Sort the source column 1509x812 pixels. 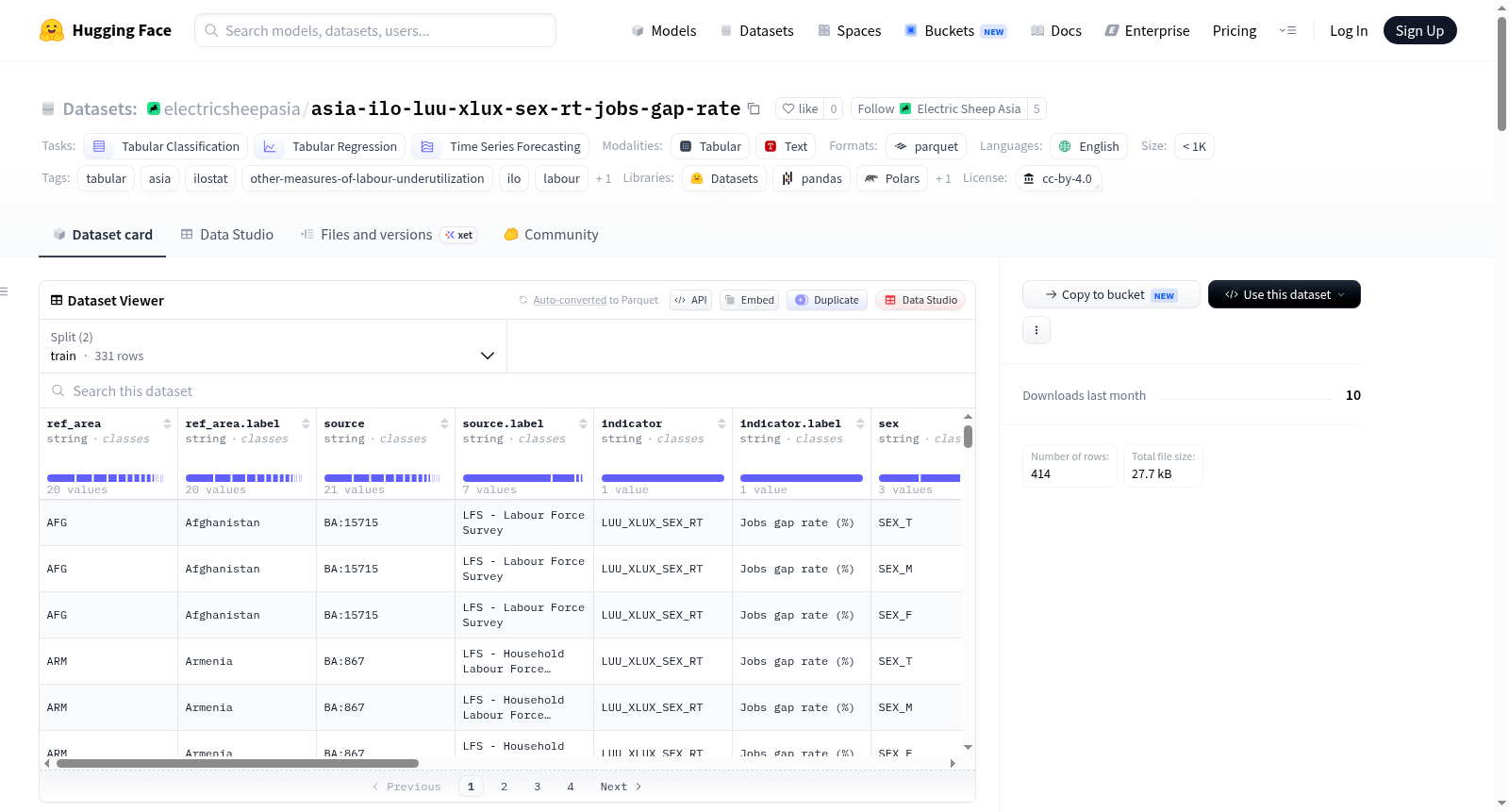(444, 423)
